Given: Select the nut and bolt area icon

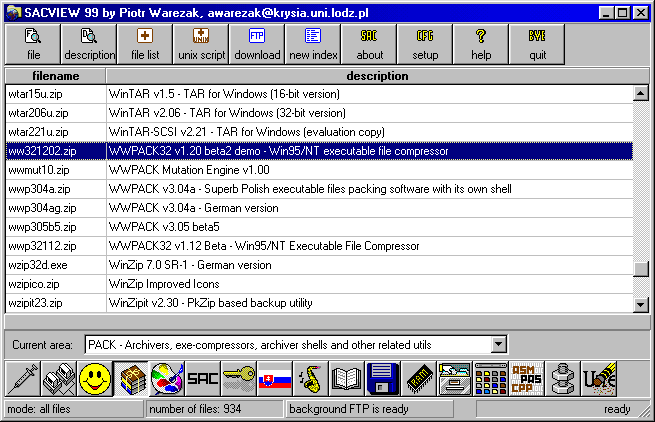Looking at the screenshot, I should coord(562,379).
